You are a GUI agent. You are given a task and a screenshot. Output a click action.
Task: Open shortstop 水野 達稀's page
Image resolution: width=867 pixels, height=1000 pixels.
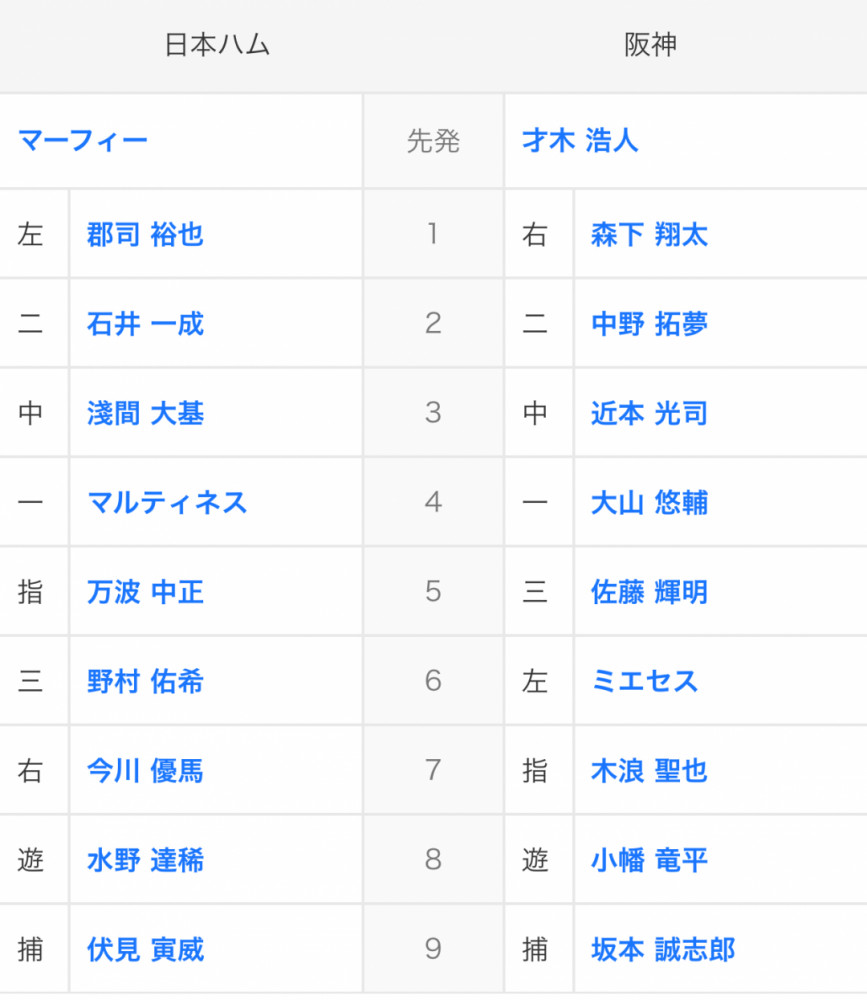tap(146, 860)
